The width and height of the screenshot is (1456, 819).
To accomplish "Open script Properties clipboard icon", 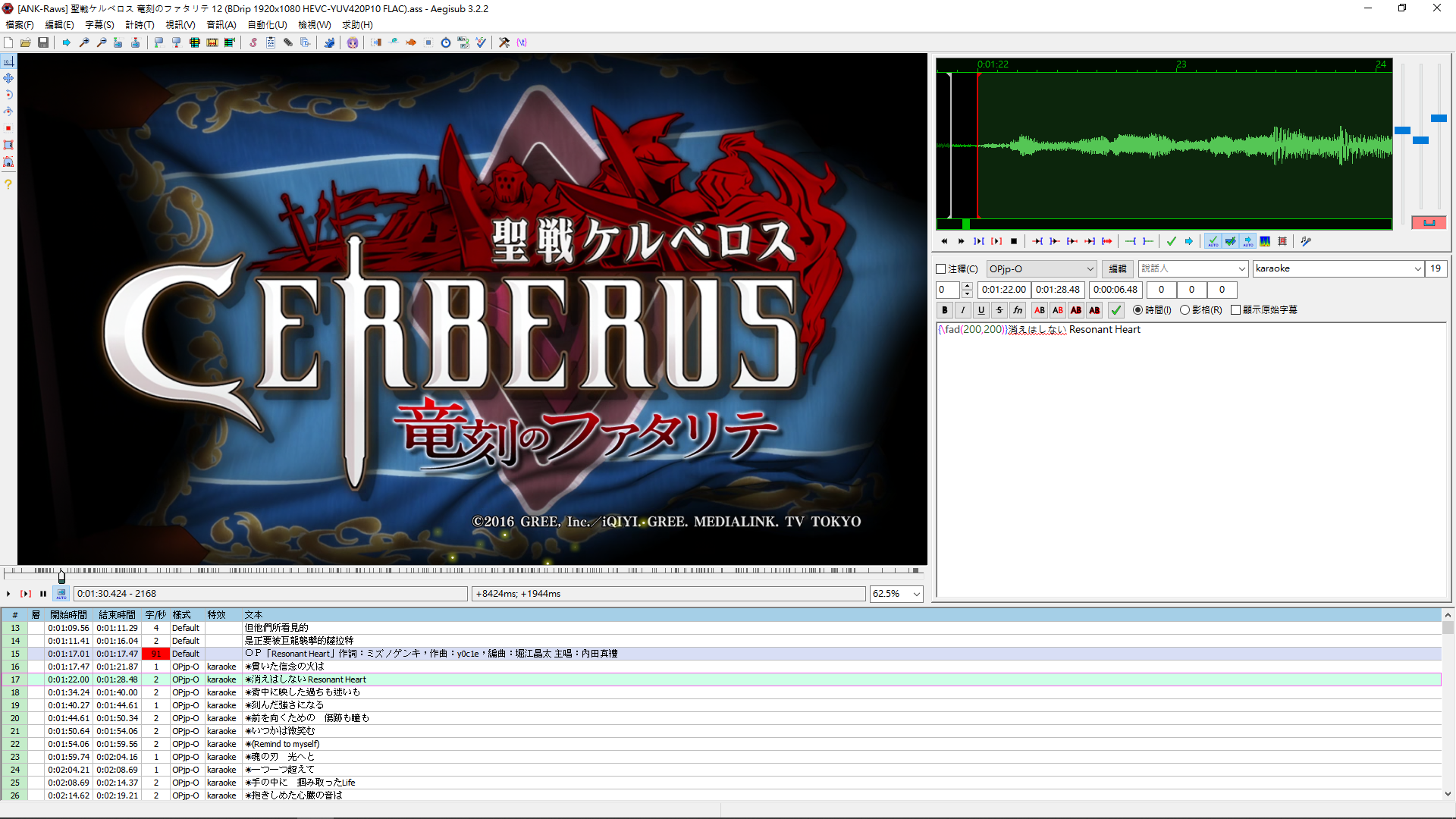I will tap(271, 42).
